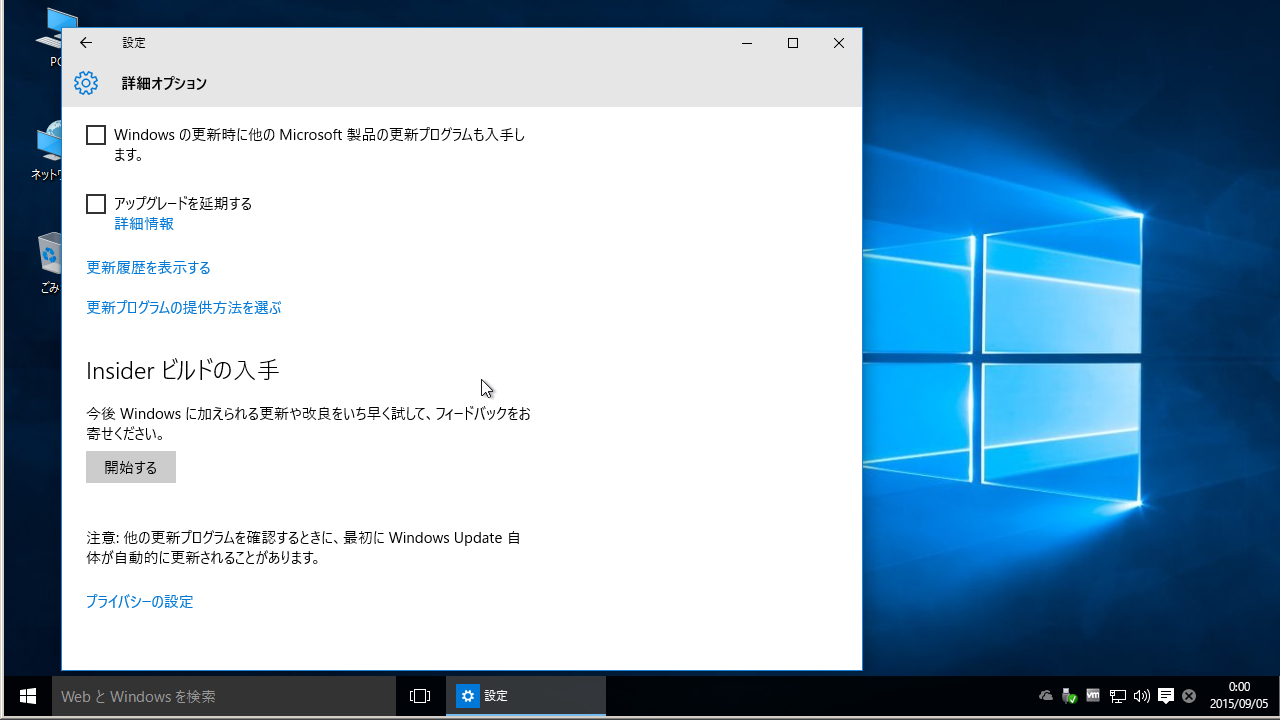Click the Web と Windows を検索 search box
This screenshot has width=1280, height=720.
pos(224,696)
